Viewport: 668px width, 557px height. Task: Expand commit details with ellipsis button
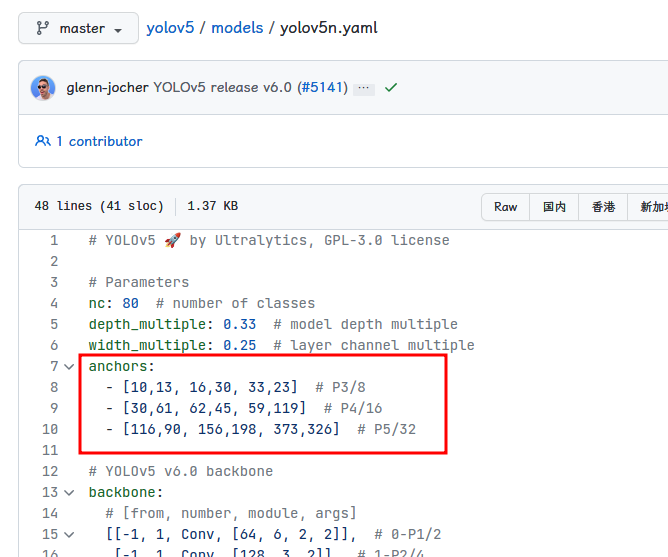point(364,88)
